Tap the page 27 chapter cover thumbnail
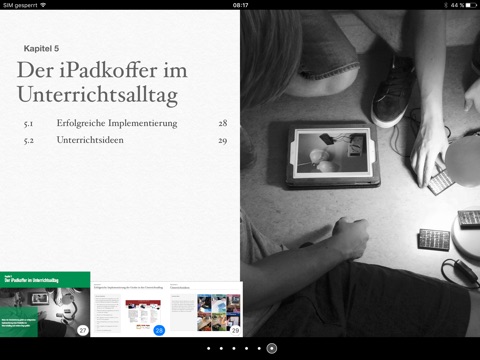 [x=45, y=304]
